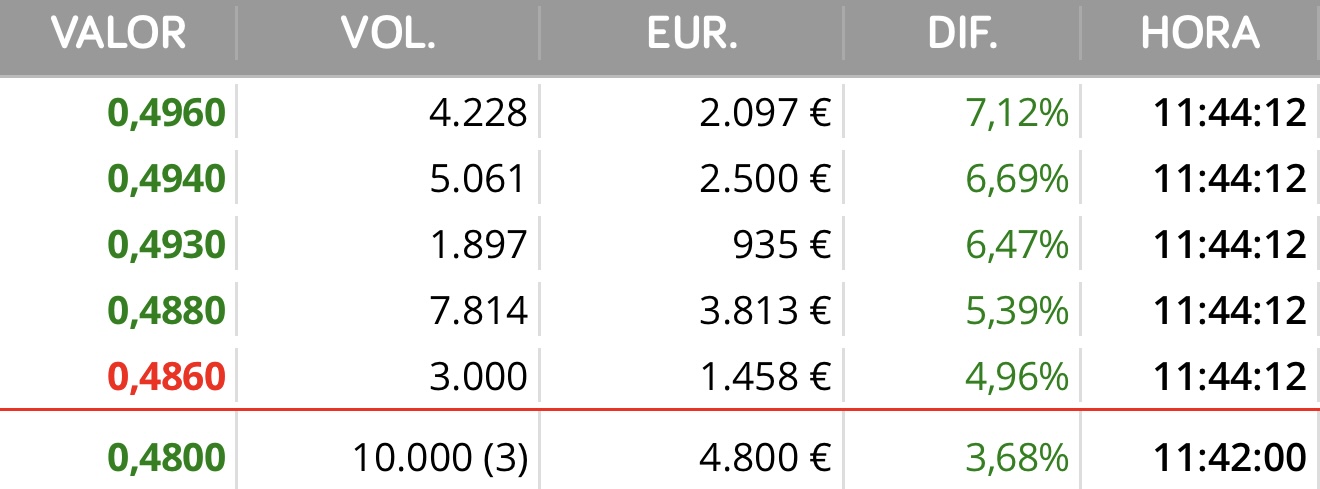The image size is (1320, 489).
Task: Sort by the VOL. column header
Action: pos(389,34)
